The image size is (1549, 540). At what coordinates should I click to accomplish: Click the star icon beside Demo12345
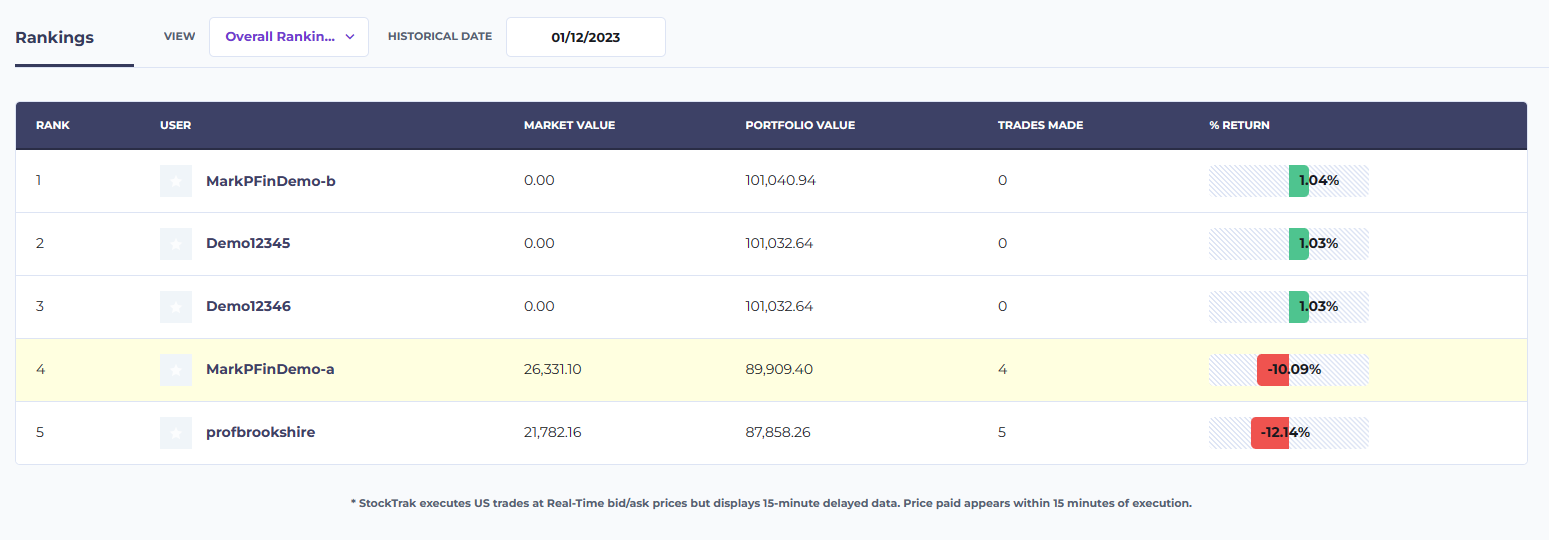[x=176, y=244]
